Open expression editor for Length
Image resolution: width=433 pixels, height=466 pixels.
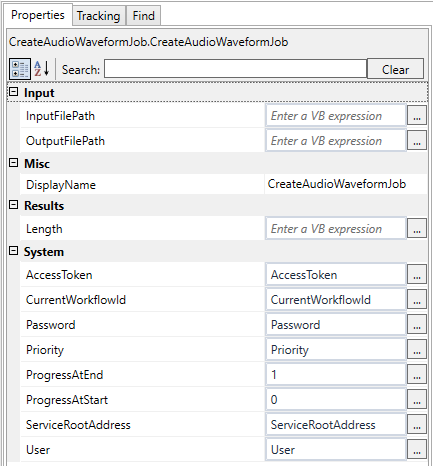[417, 229]
